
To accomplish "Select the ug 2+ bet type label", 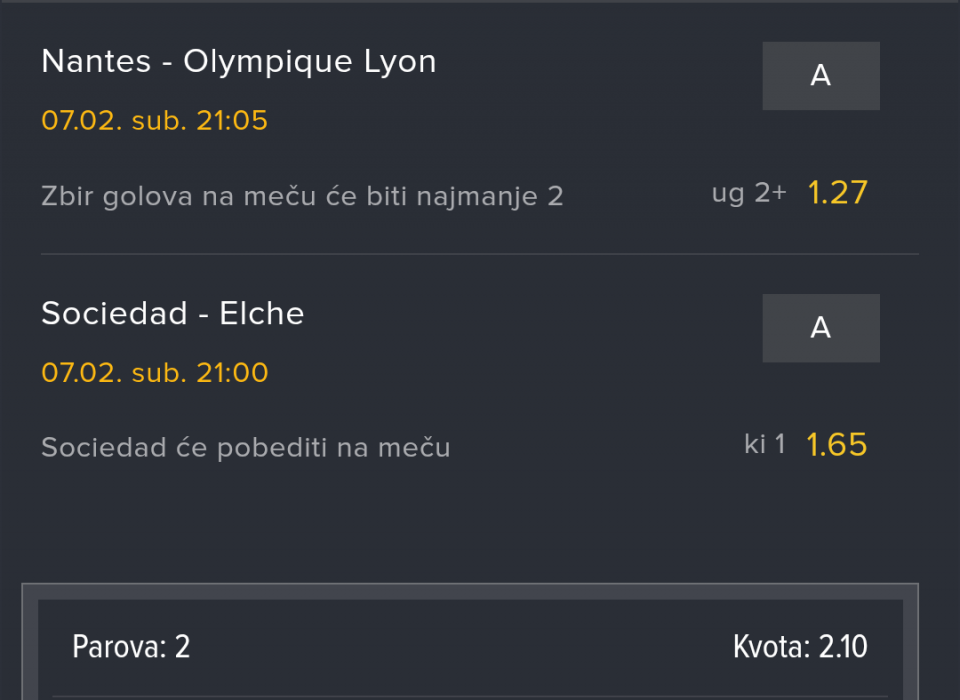I will pyautogui.click(x=748, y=193).
